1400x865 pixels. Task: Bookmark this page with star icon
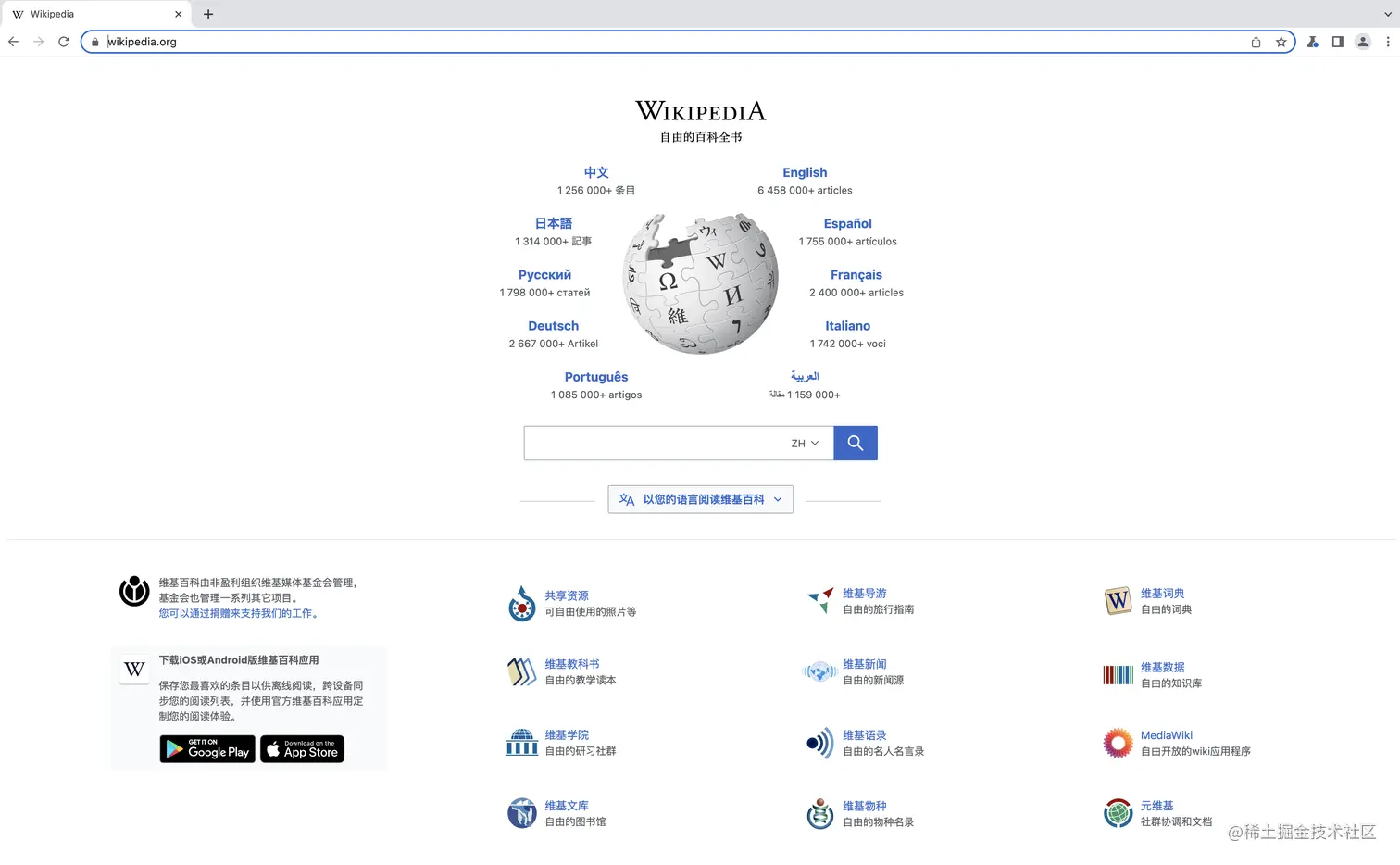(1281, 42)
